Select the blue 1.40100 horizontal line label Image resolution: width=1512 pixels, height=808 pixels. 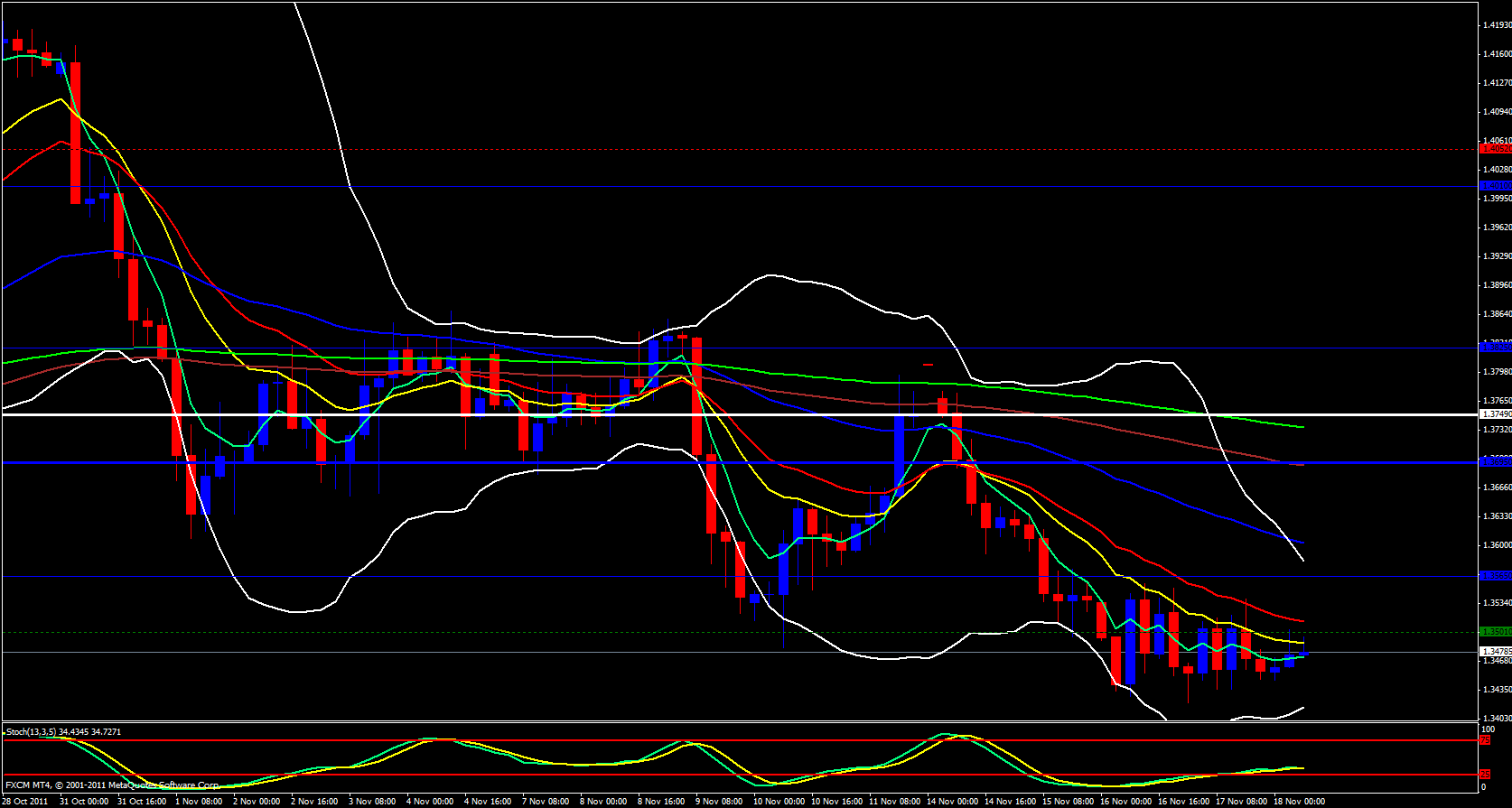tap(1496, 186)
